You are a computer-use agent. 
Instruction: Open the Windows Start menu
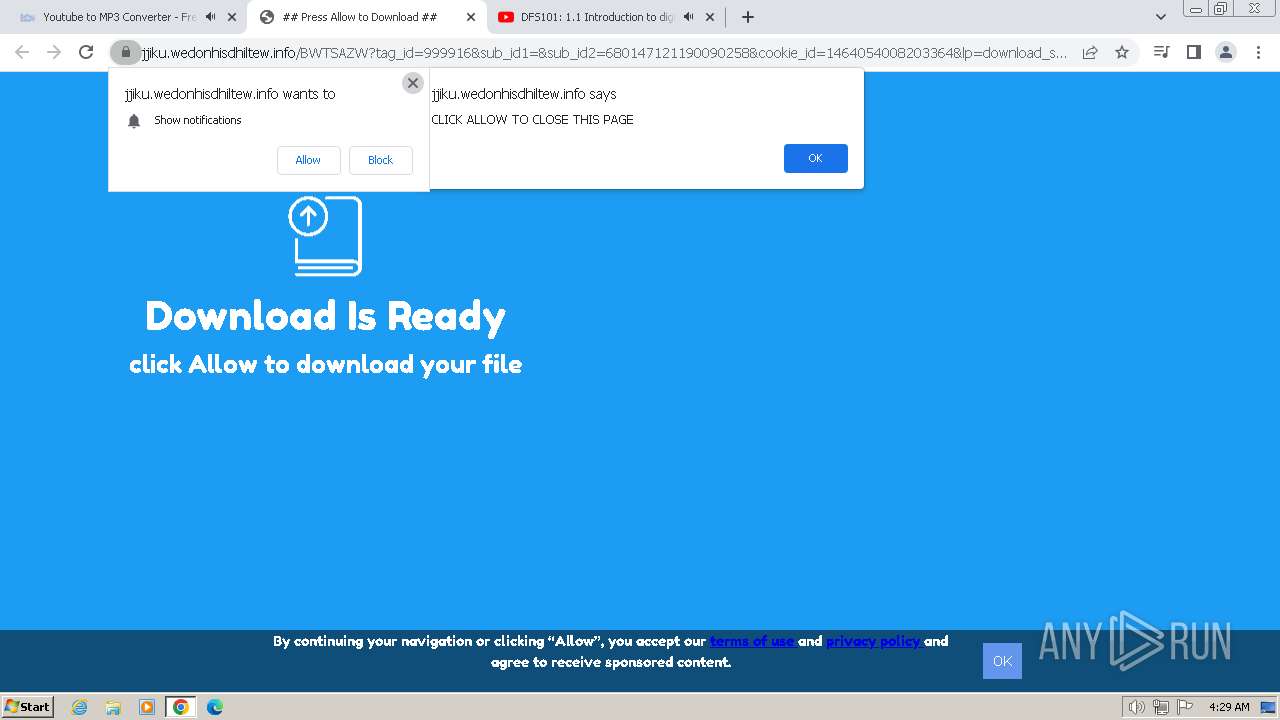[28, 706]
